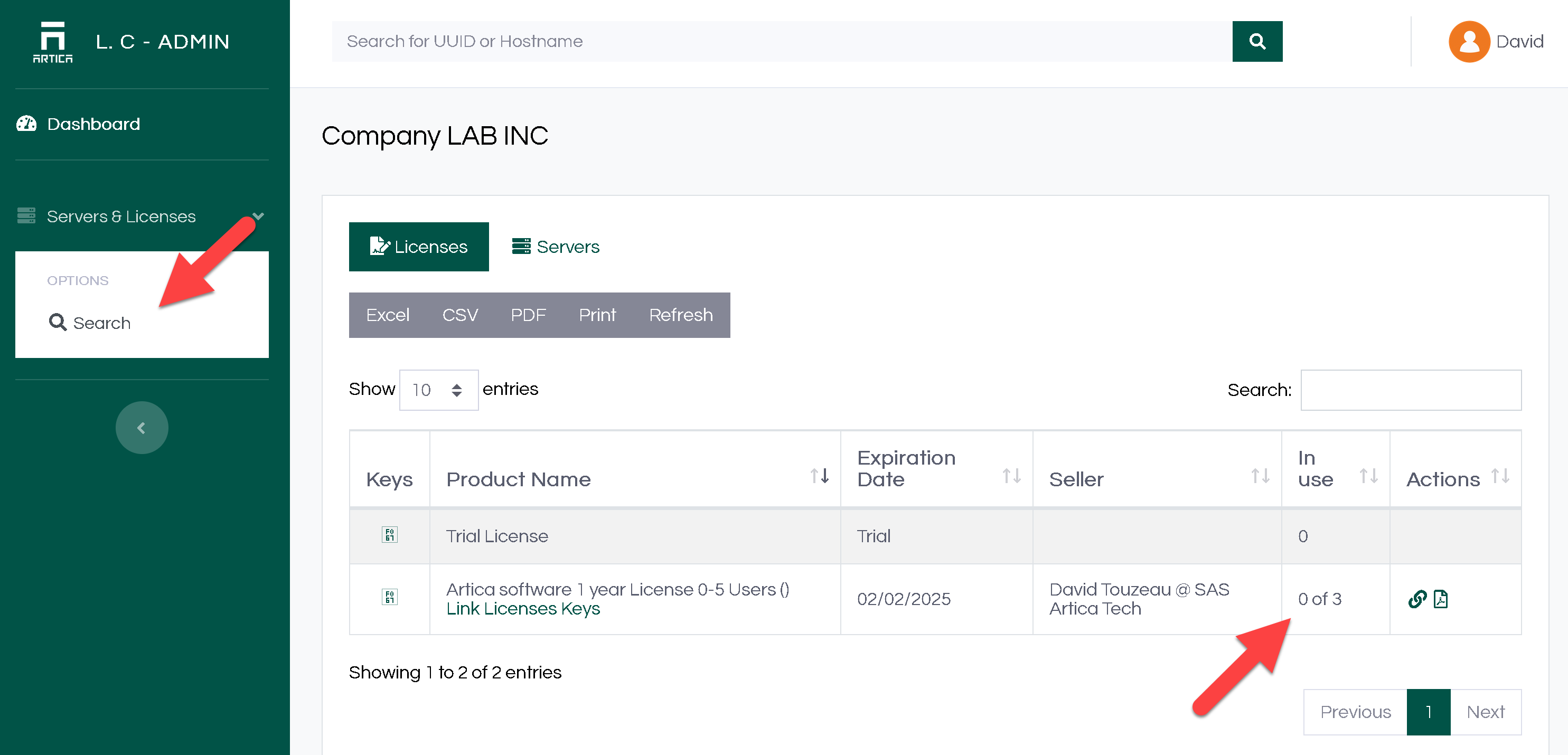Viewport: 1568px width, 755px height.
Task: Open the Dashboard gauge icon
Action: [26, 124]
